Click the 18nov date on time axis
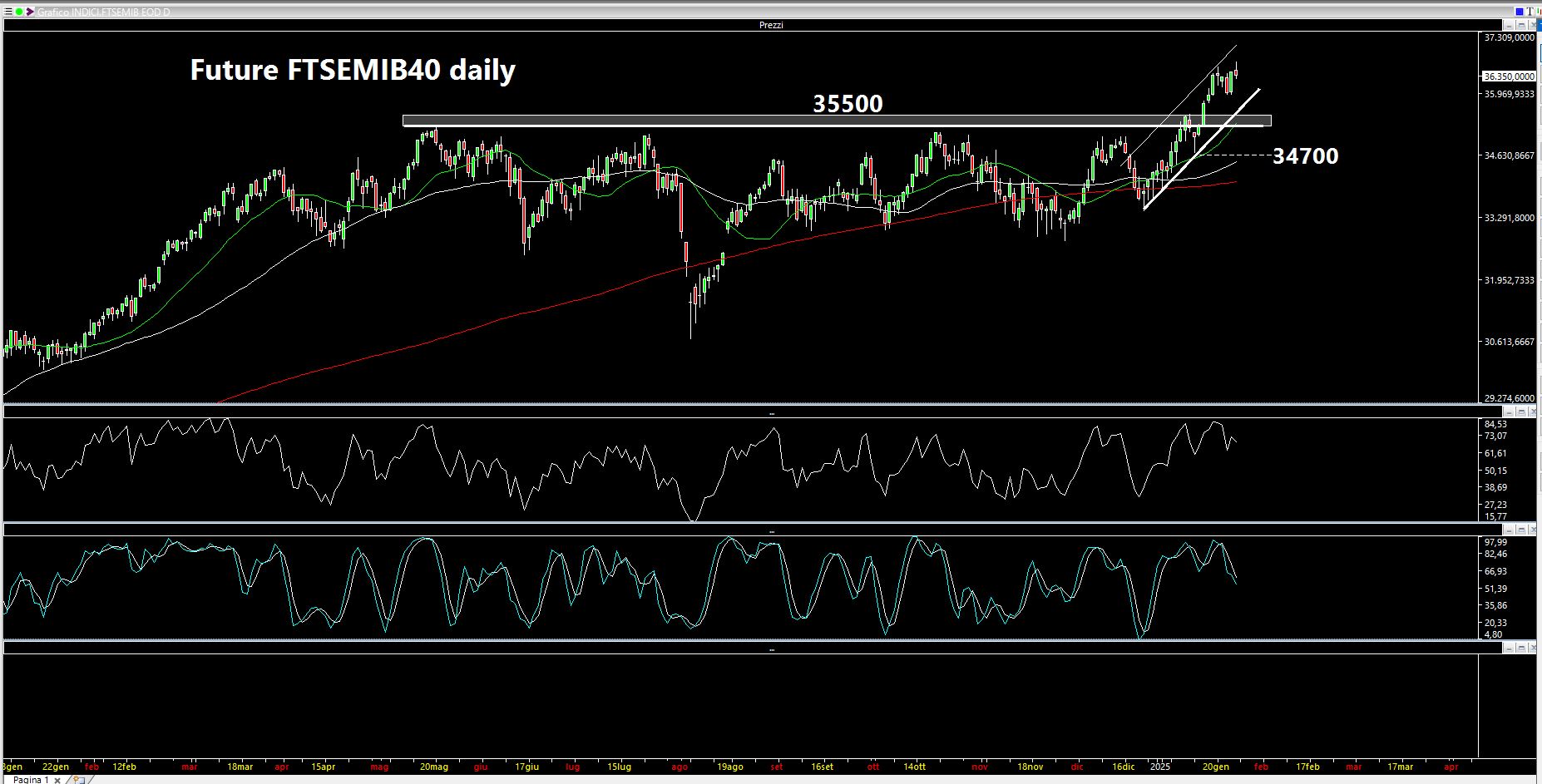The height and width of the screenshot is (784, 1542). point(1030,767)
